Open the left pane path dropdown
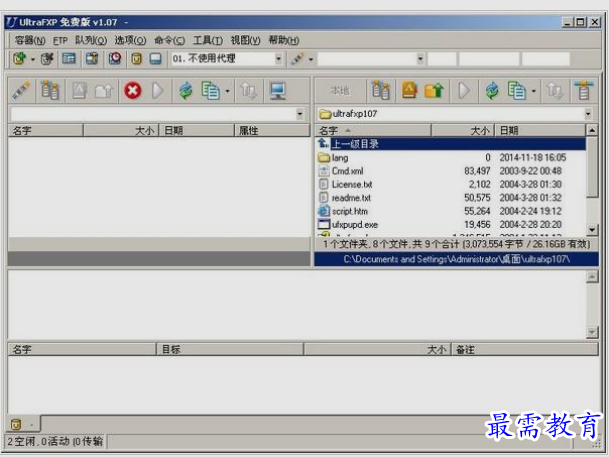Image resolution: width=609 pixels, height=457 pixels. 300,114
